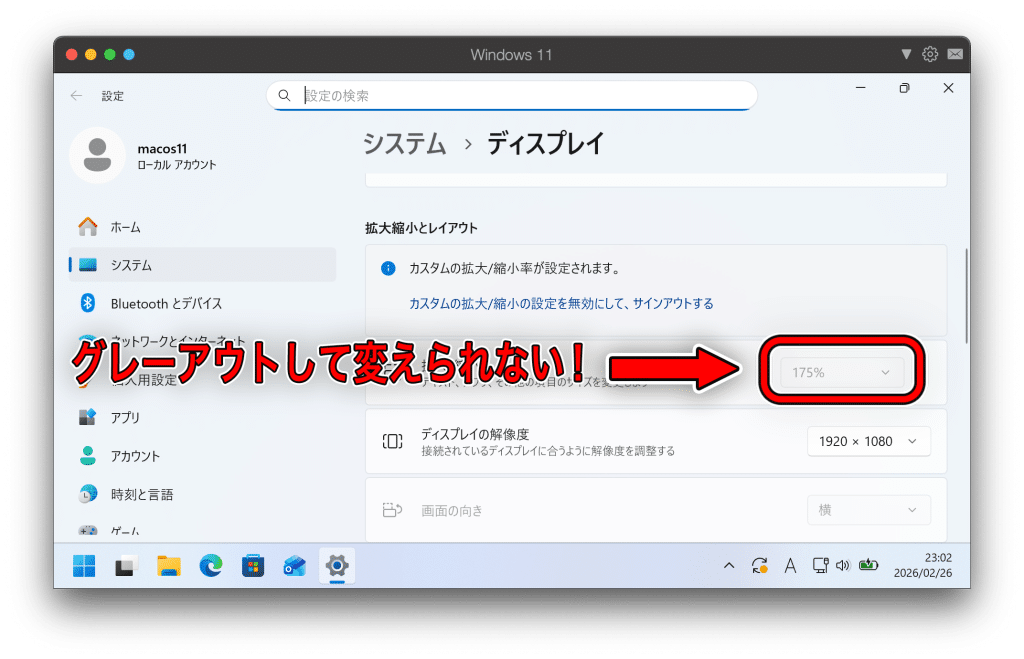1024x659 pixels.
Task: Open Outlook from the taskbar
Action: click(x=295, y=566)
